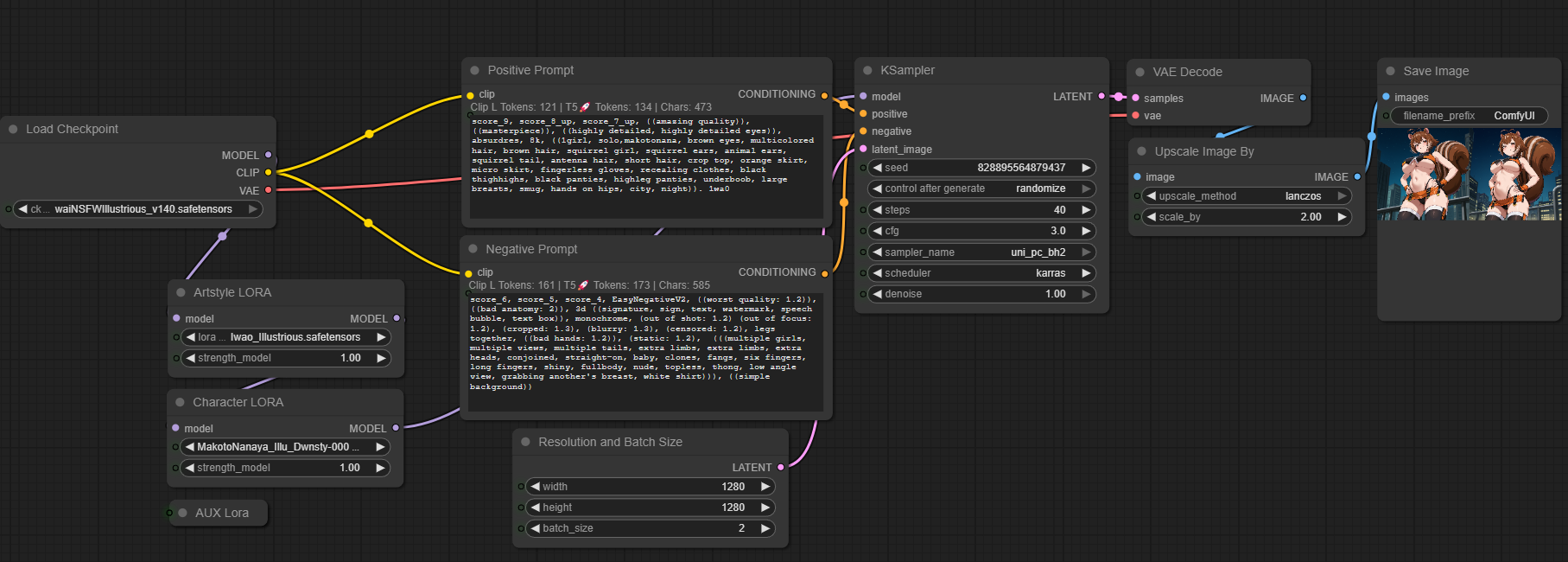Open the scheduler karras dropdown
This screenshot has width=1568, height=562.
[981, 273]
